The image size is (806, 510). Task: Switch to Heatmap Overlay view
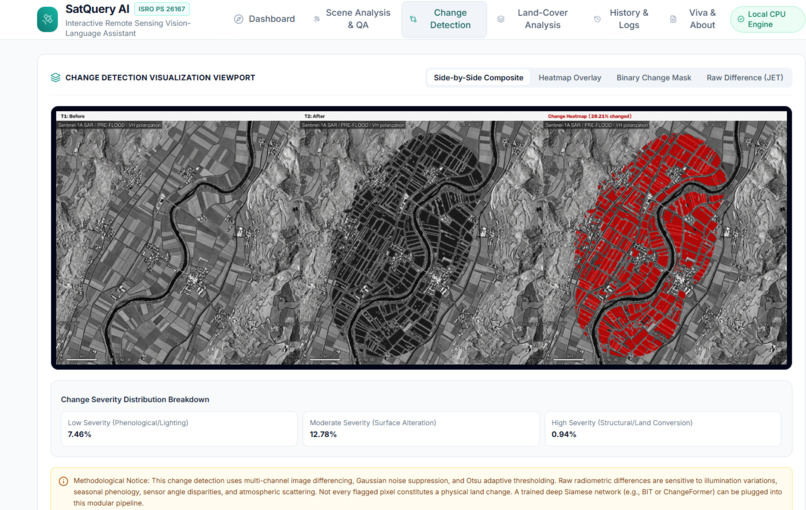point(570,78)
